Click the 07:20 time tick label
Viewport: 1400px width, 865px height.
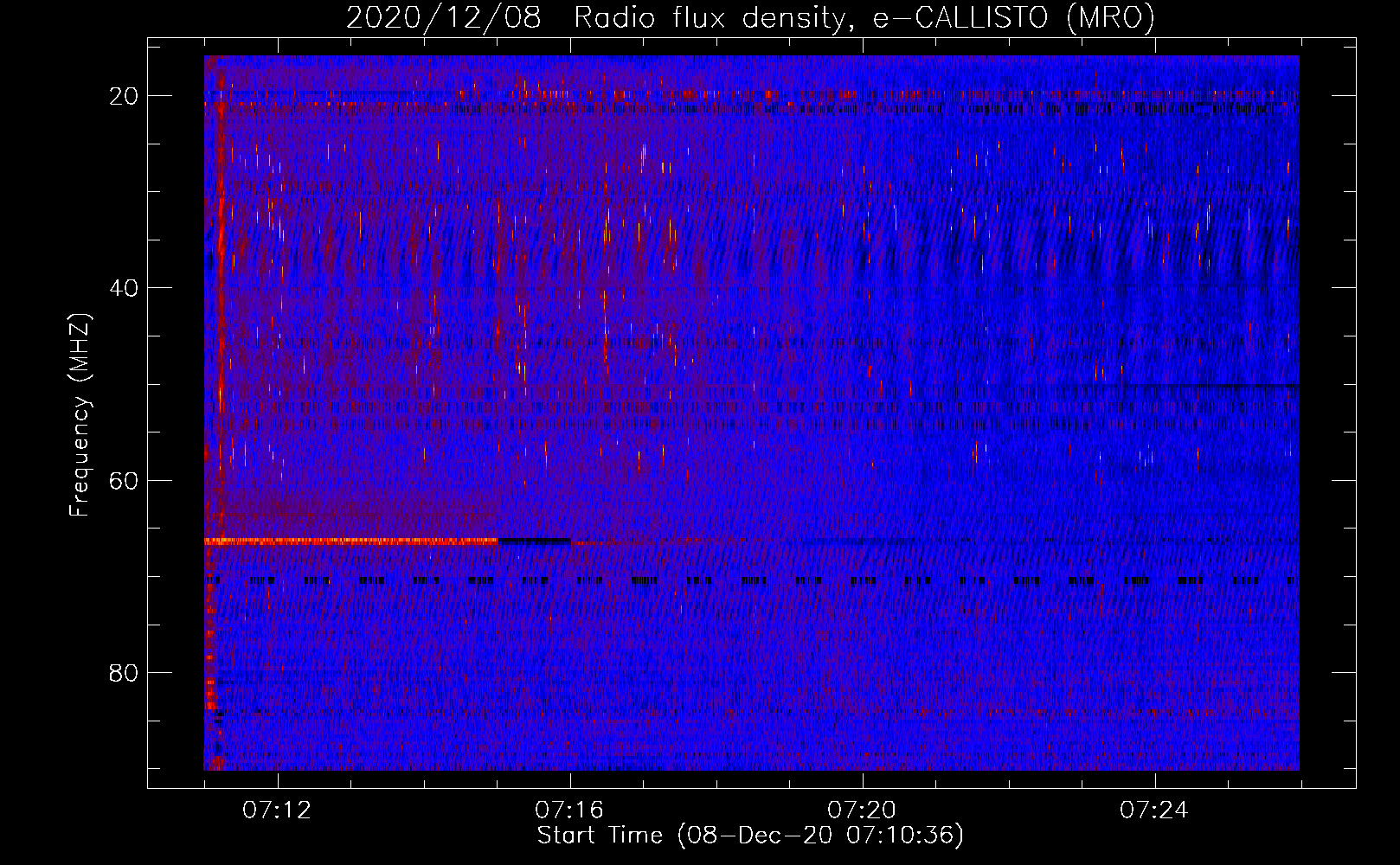point(862,811)
